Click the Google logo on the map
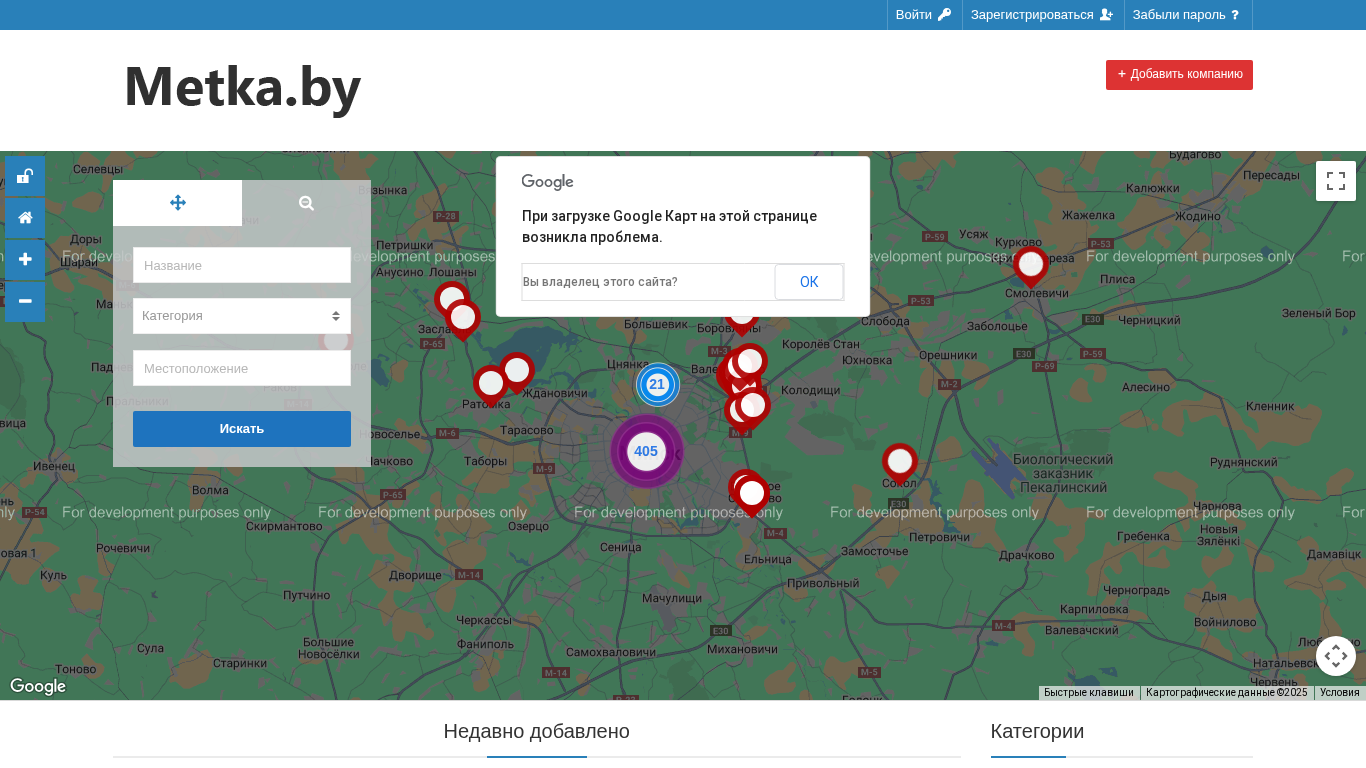Image resolution: width=1366 pixels, height=768 pixels. [x=38, y=687]
